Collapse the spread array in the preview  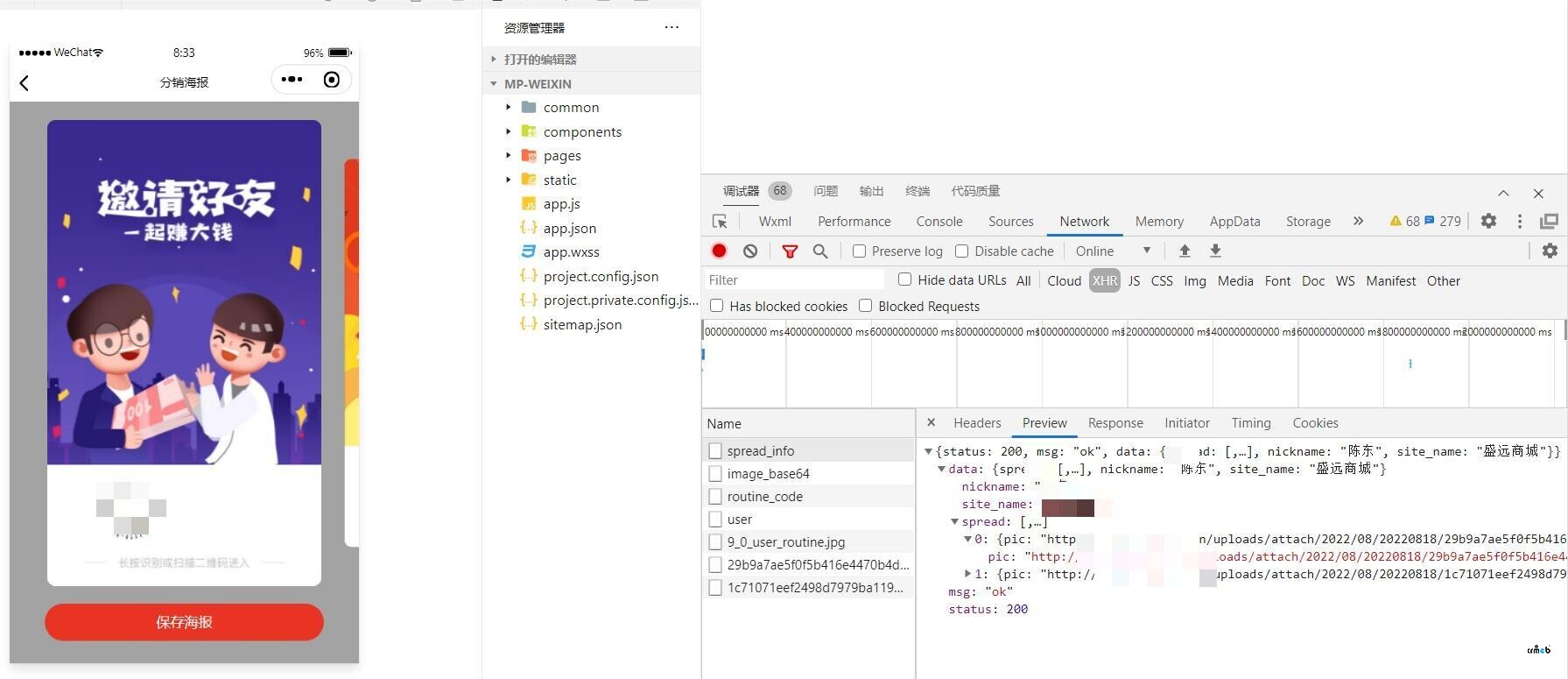click(x=954, y=521)
